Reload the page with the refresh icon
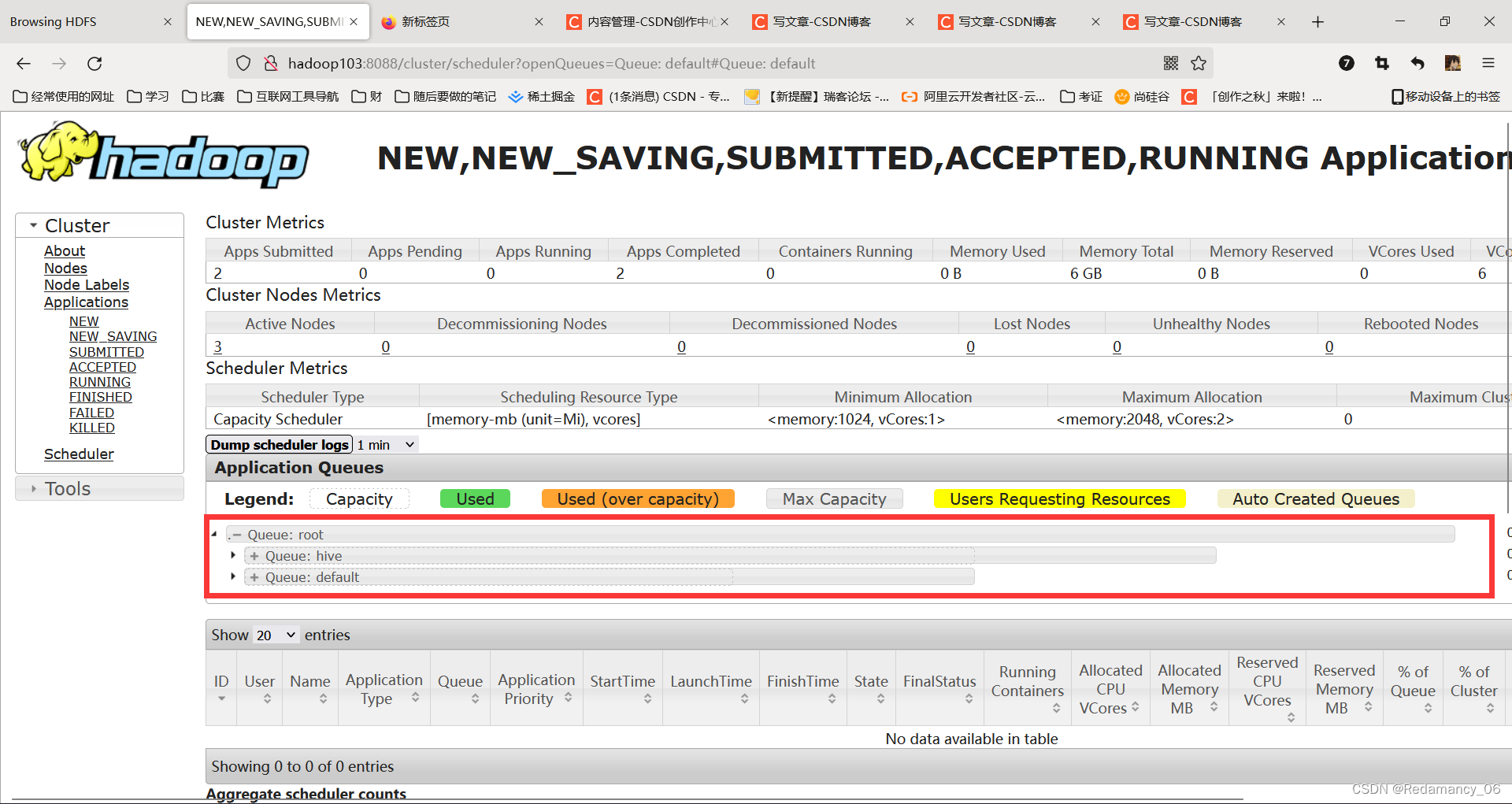The image size is (1512, 804). (x=94, y=63)
